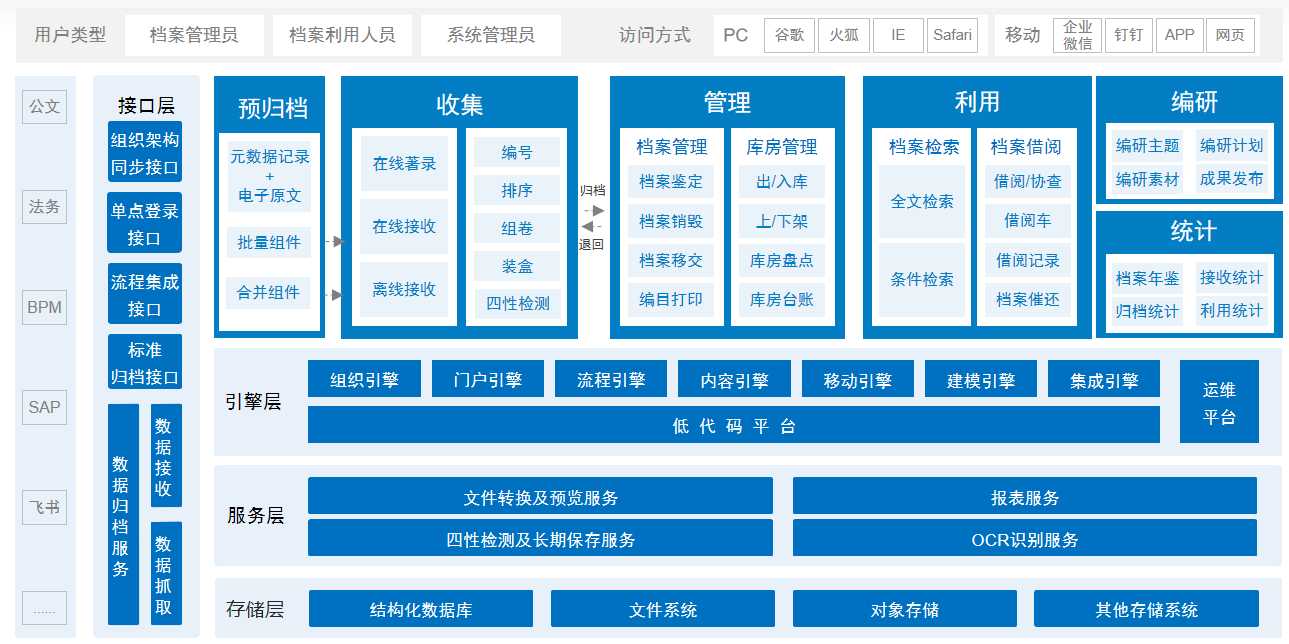Select the 公文 external system box
This screenshot has width=1289, height=644.
coord(45,107)
